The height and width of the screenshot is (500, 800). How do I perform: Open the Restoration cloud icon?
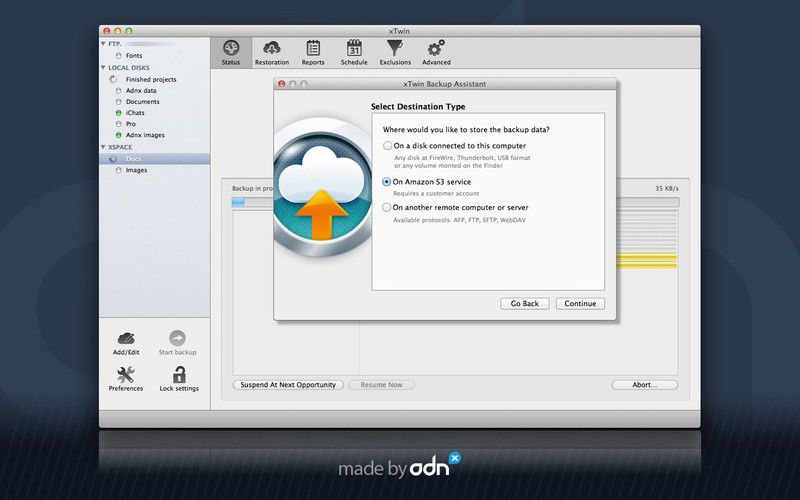pyautogui.click(x=272, y=49)
